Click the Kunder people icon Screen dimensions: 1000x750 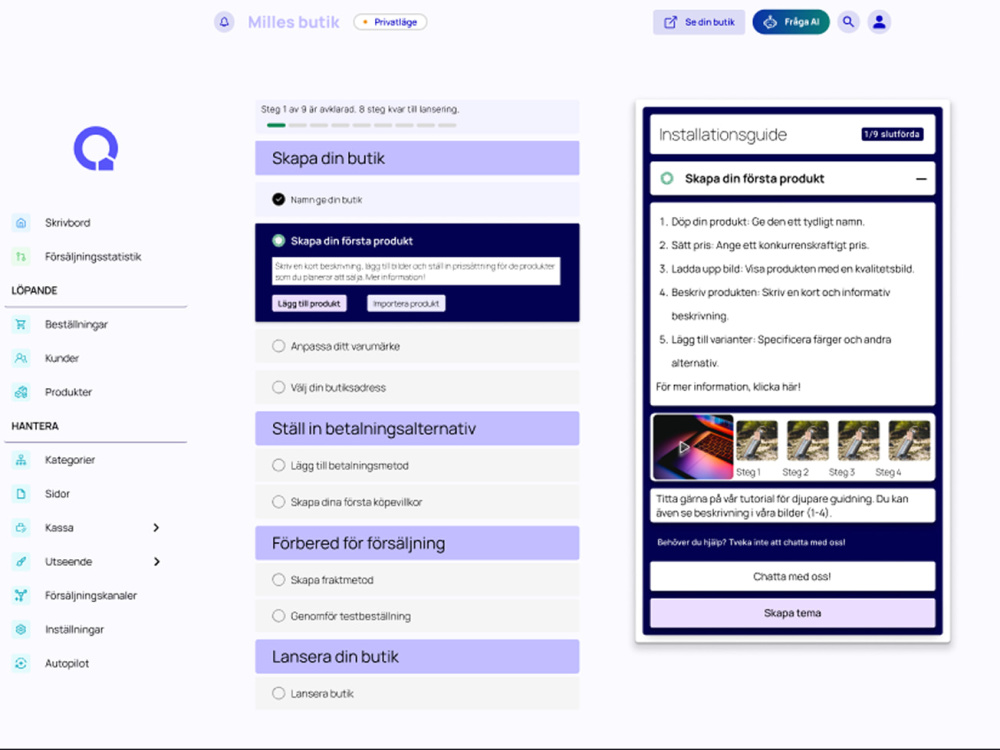pyautogui.click(x=21, y=358)
